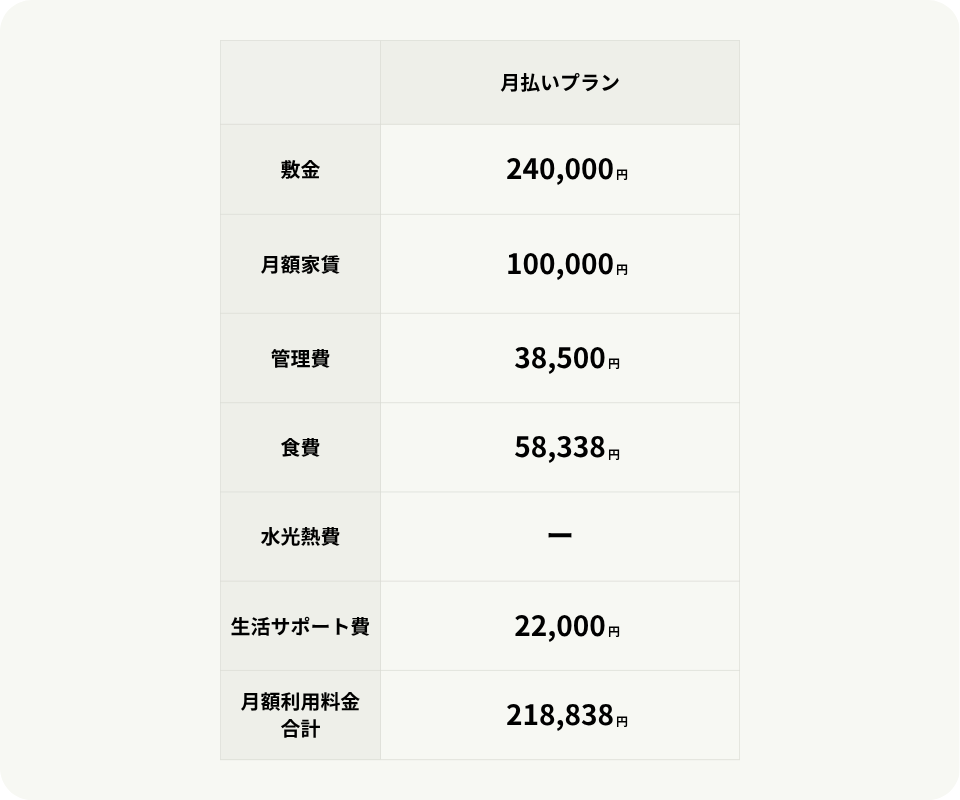Screen dimensions: 960x800
Task: Click the 38,500 management fee amount
Action: coord(559,359)
